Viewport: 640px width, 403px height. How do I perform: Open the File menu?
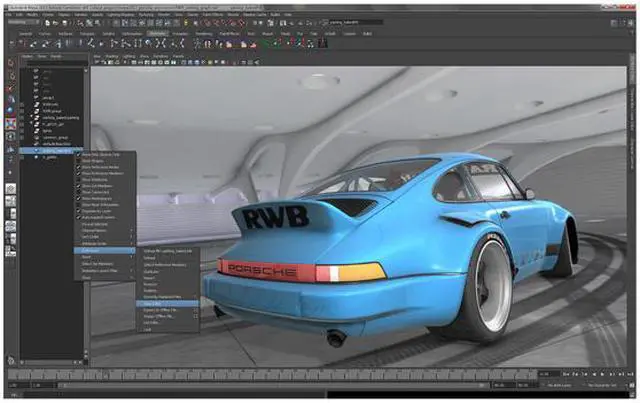[x=9, y=15]
